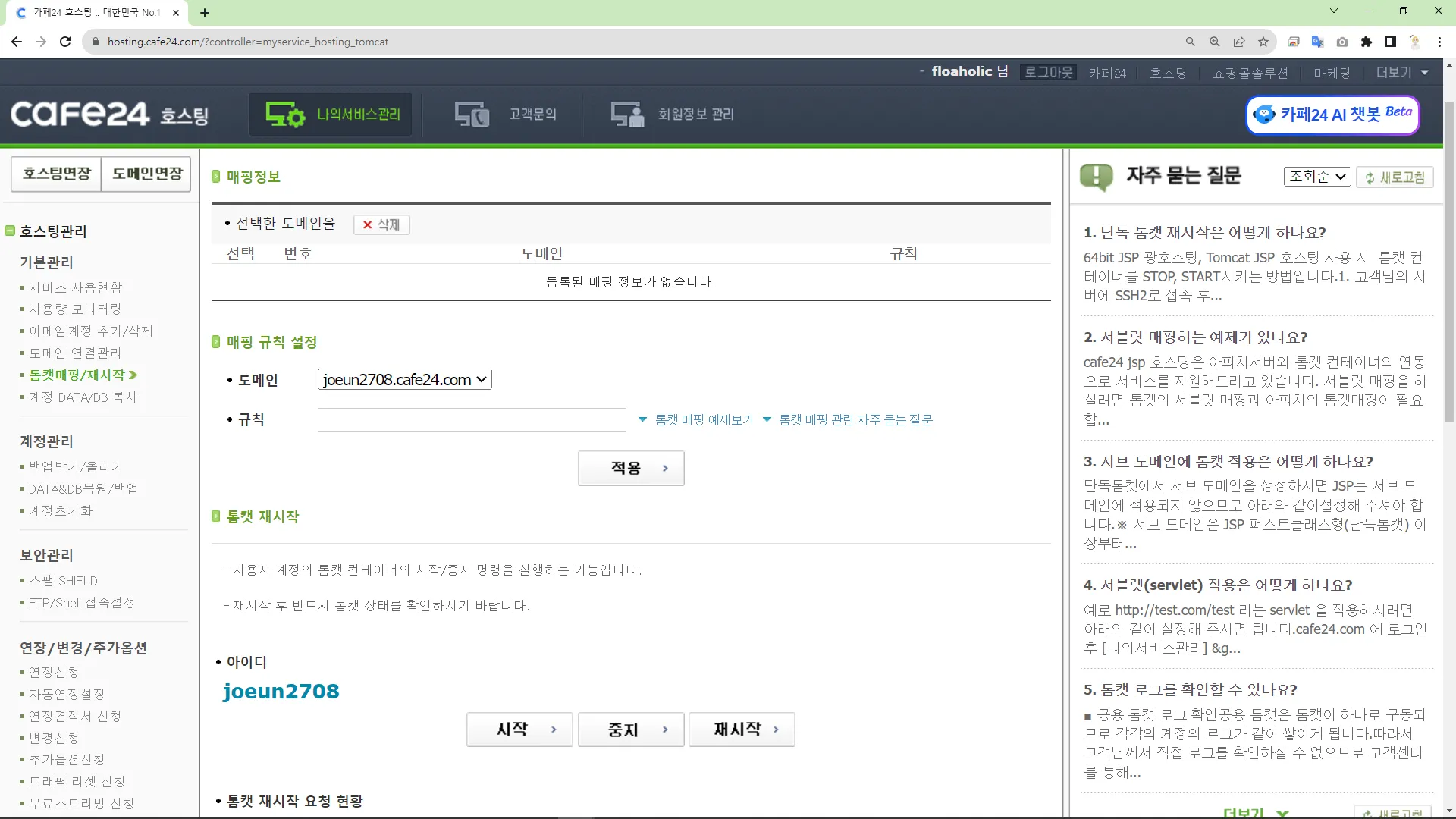
Task: Open the 도메인 joeun2708.cafe24.com dropdown
Action: 404,380
